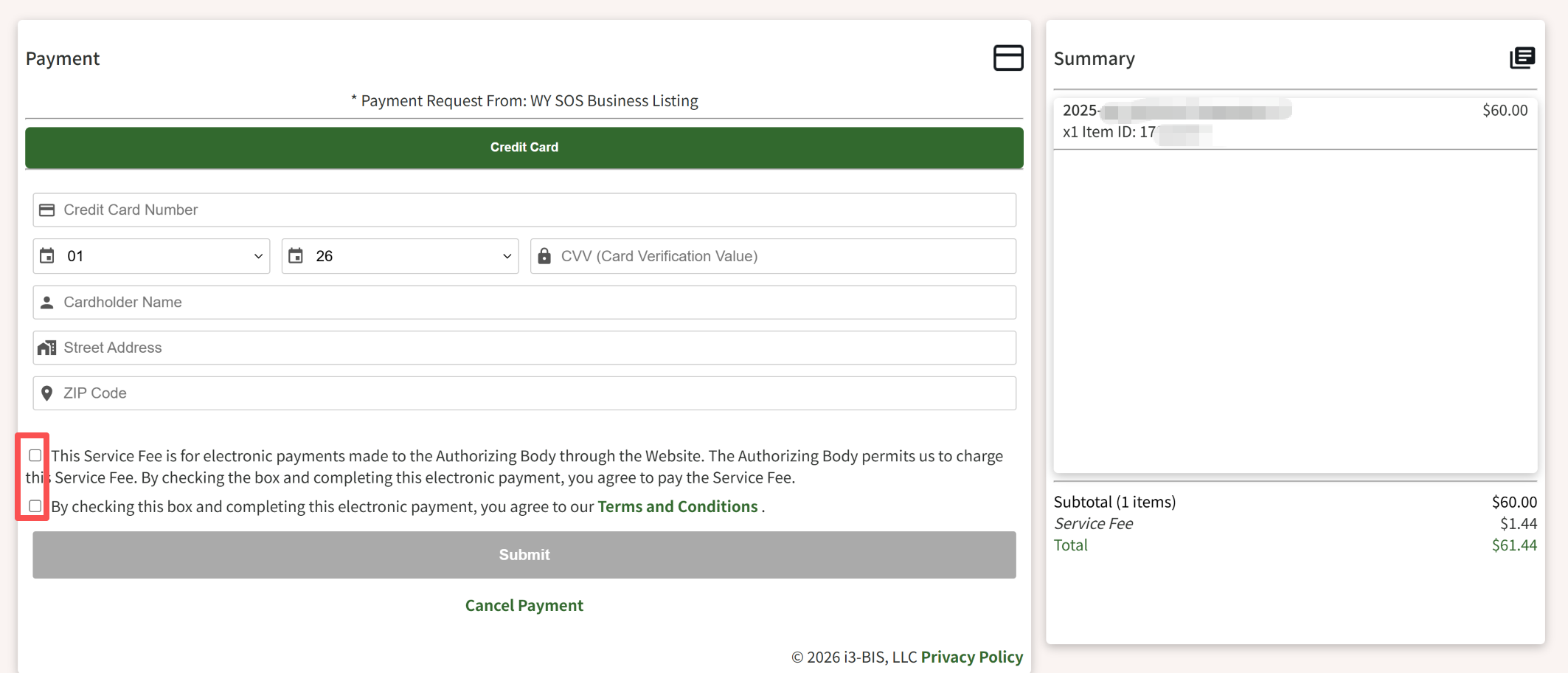
Task: Check the Terms and Conditions agreement checkbox
Action: [35, 506]
